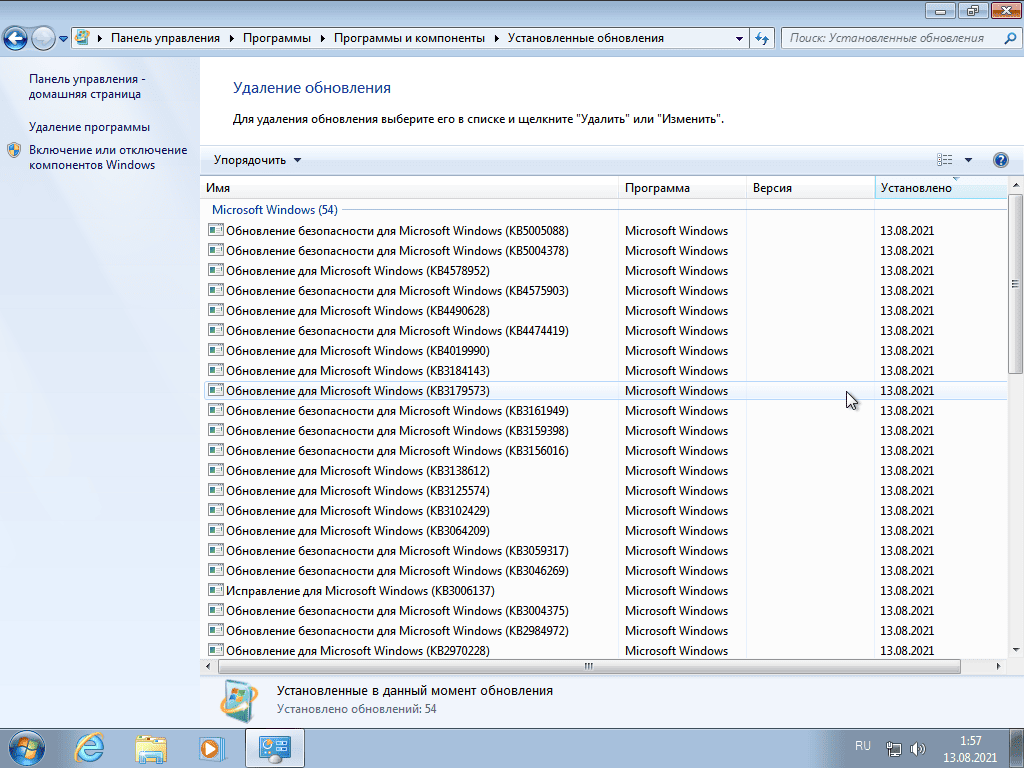
Task: Select update KB4578952 icon
Action: point(216,270)
